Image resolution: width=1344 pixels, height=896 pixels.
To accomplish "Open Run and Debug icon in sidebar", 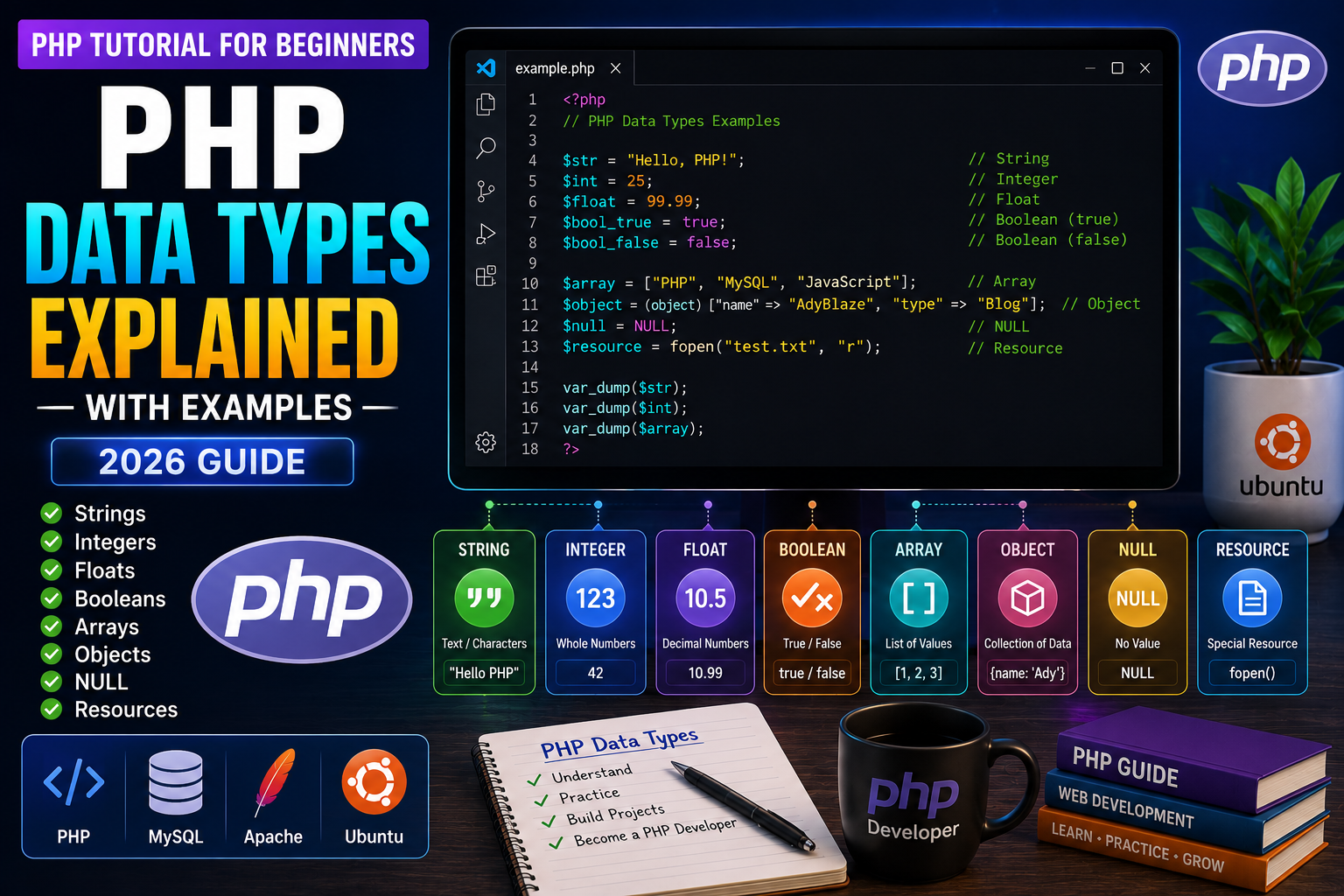I will coord(486,234).
